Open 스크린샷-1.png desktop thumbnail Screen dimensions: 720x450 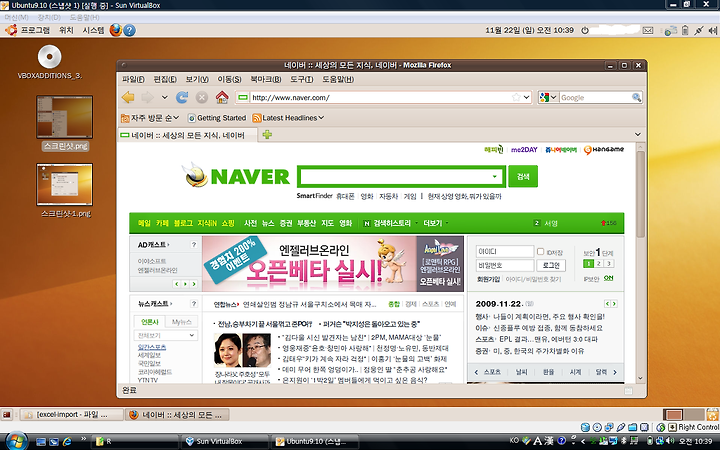pos(65,184)
